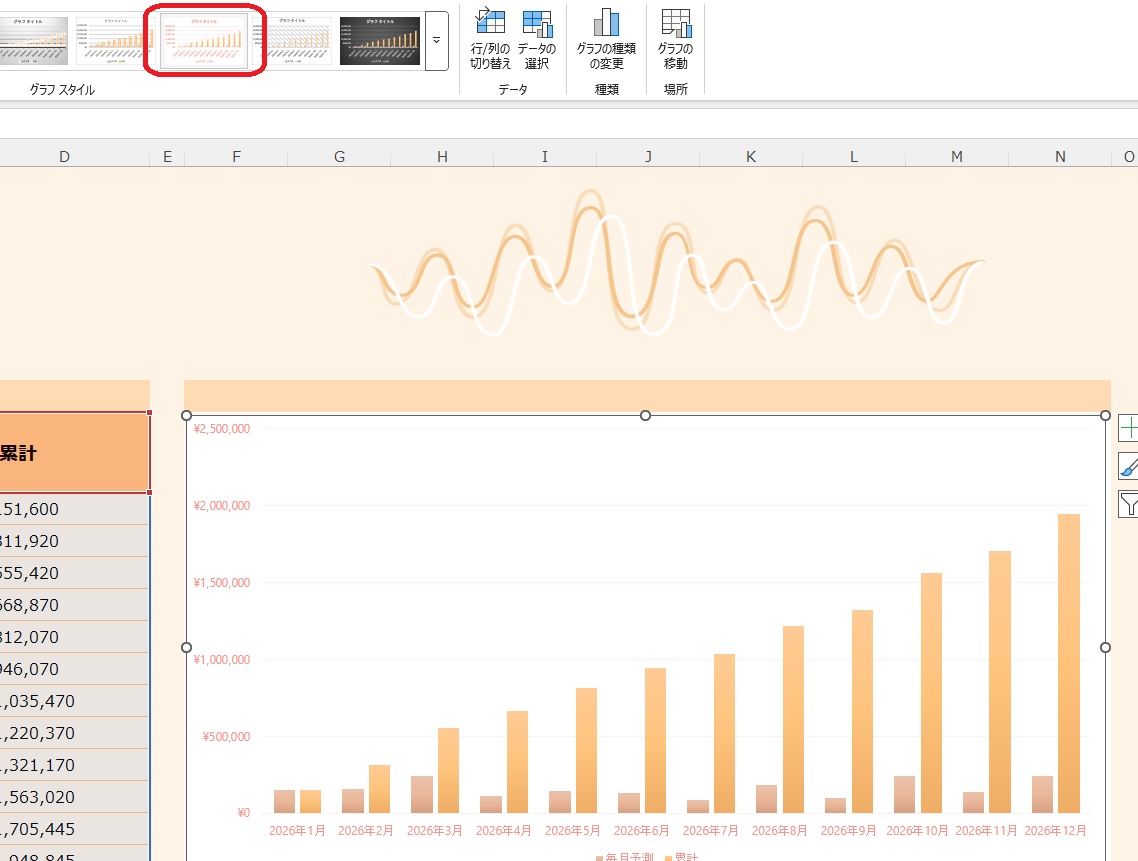
Task: Select column J header
Action: [648, 156]
